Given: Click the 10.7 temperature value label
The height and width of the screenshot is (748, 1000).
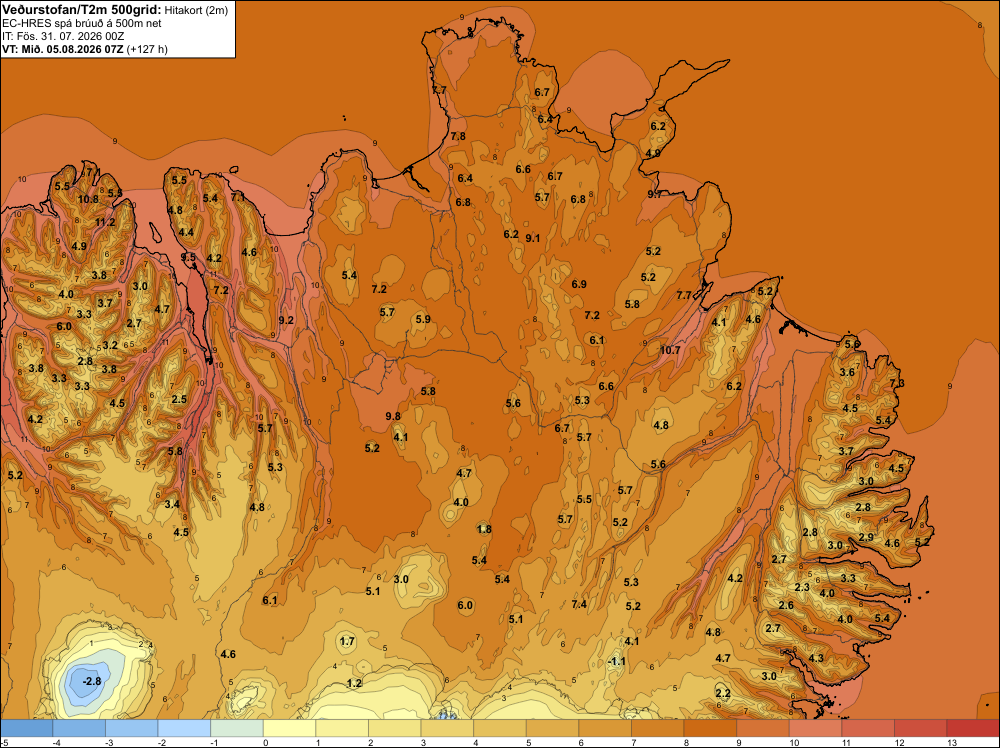Looking at the screenshot, I should 670,350.
